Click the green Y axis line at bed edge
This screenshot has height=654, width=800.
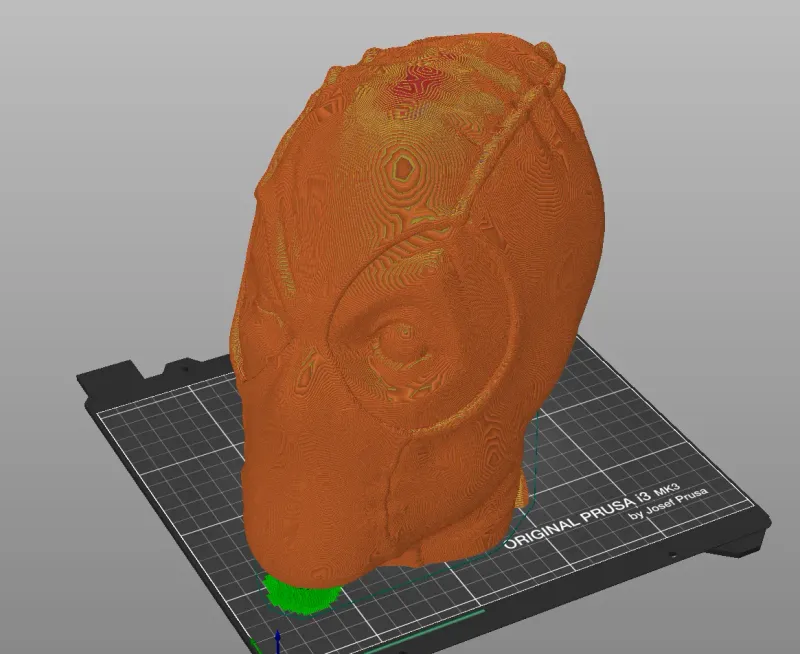[x=423, y=630]
